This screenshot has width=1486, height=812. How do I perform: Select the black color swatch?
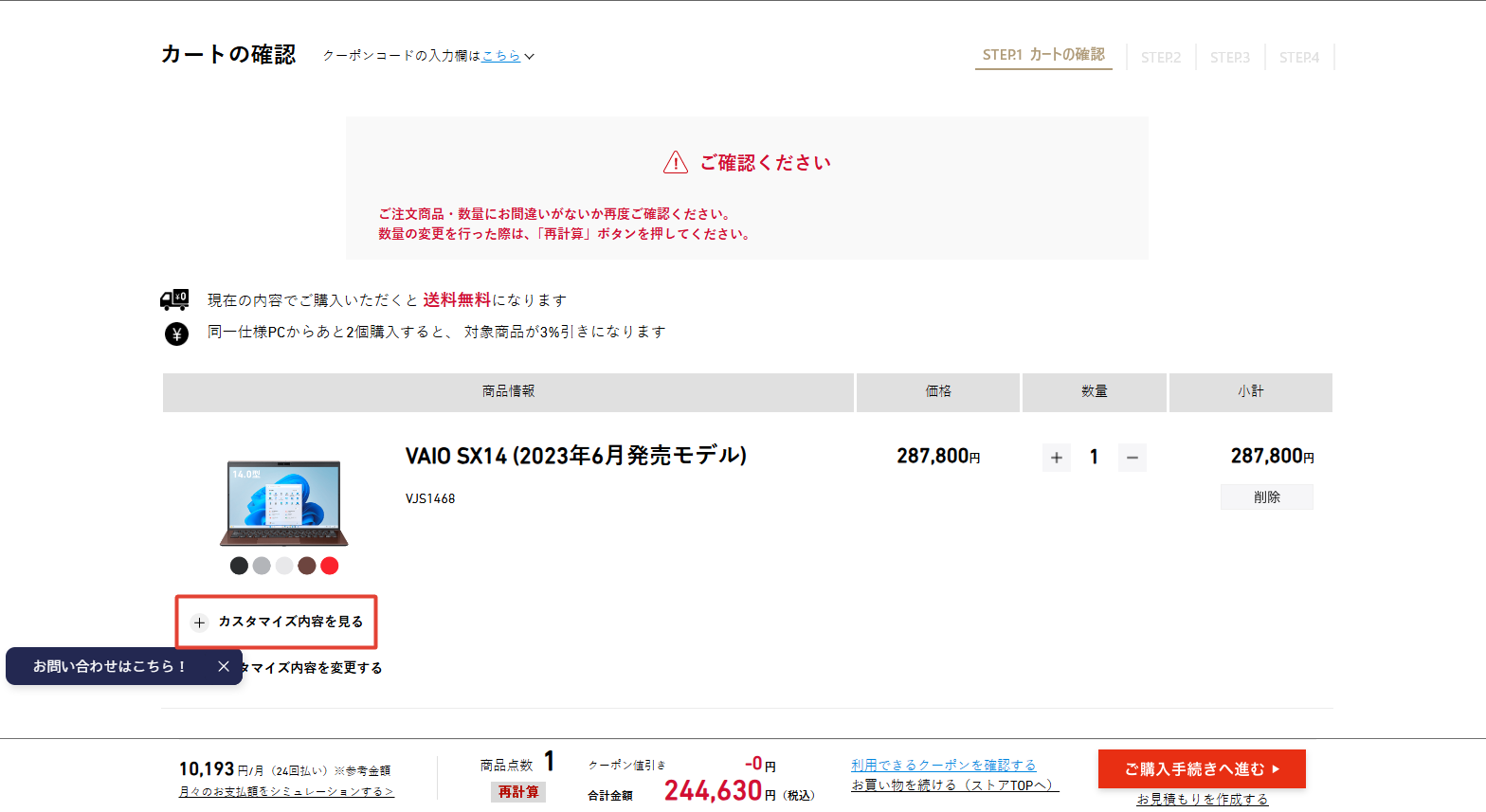[x=239, y=566]
